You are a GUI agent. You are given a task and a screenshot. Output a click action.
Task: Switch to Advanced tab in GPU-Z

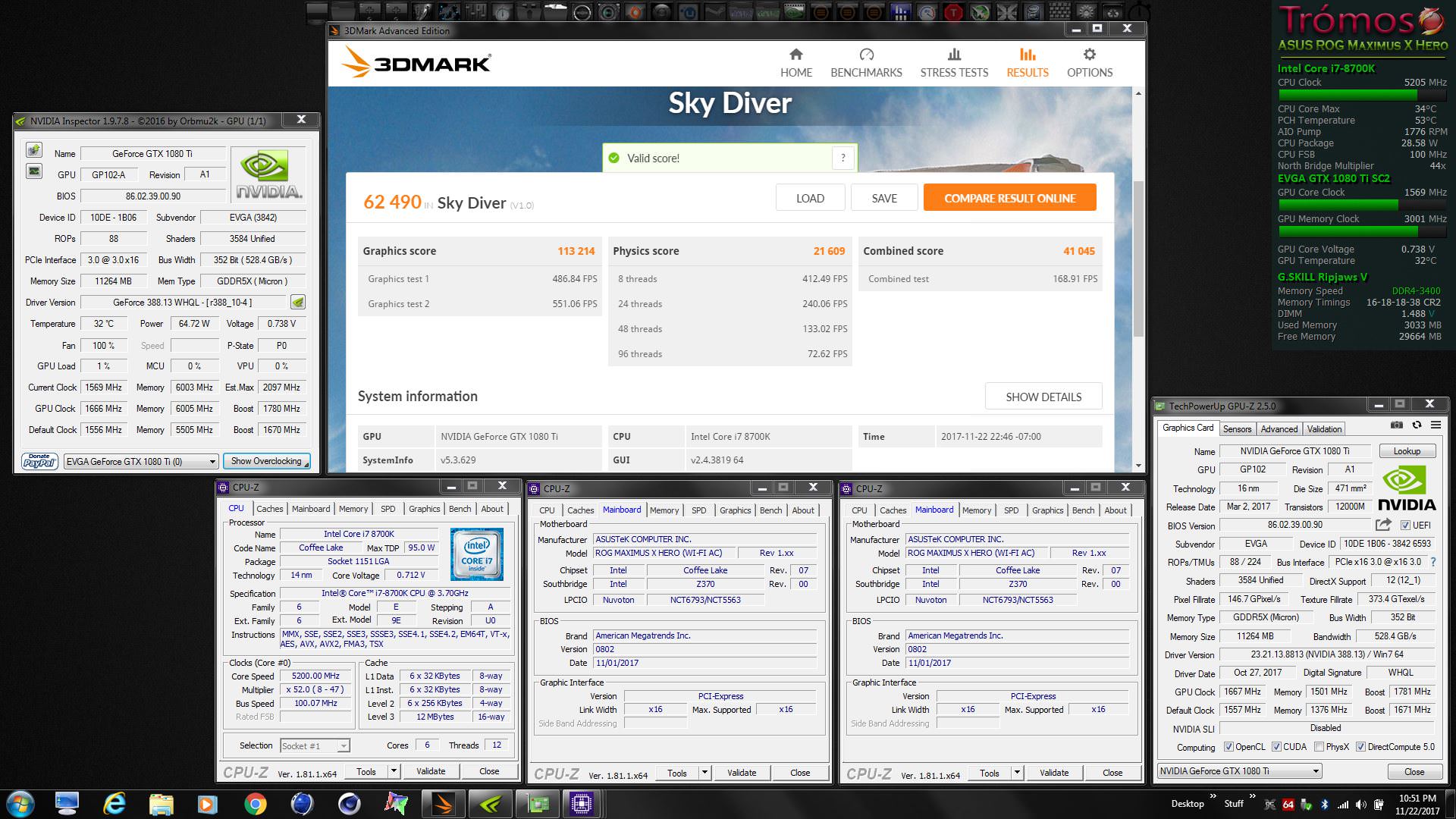[x=1279, y=429]
